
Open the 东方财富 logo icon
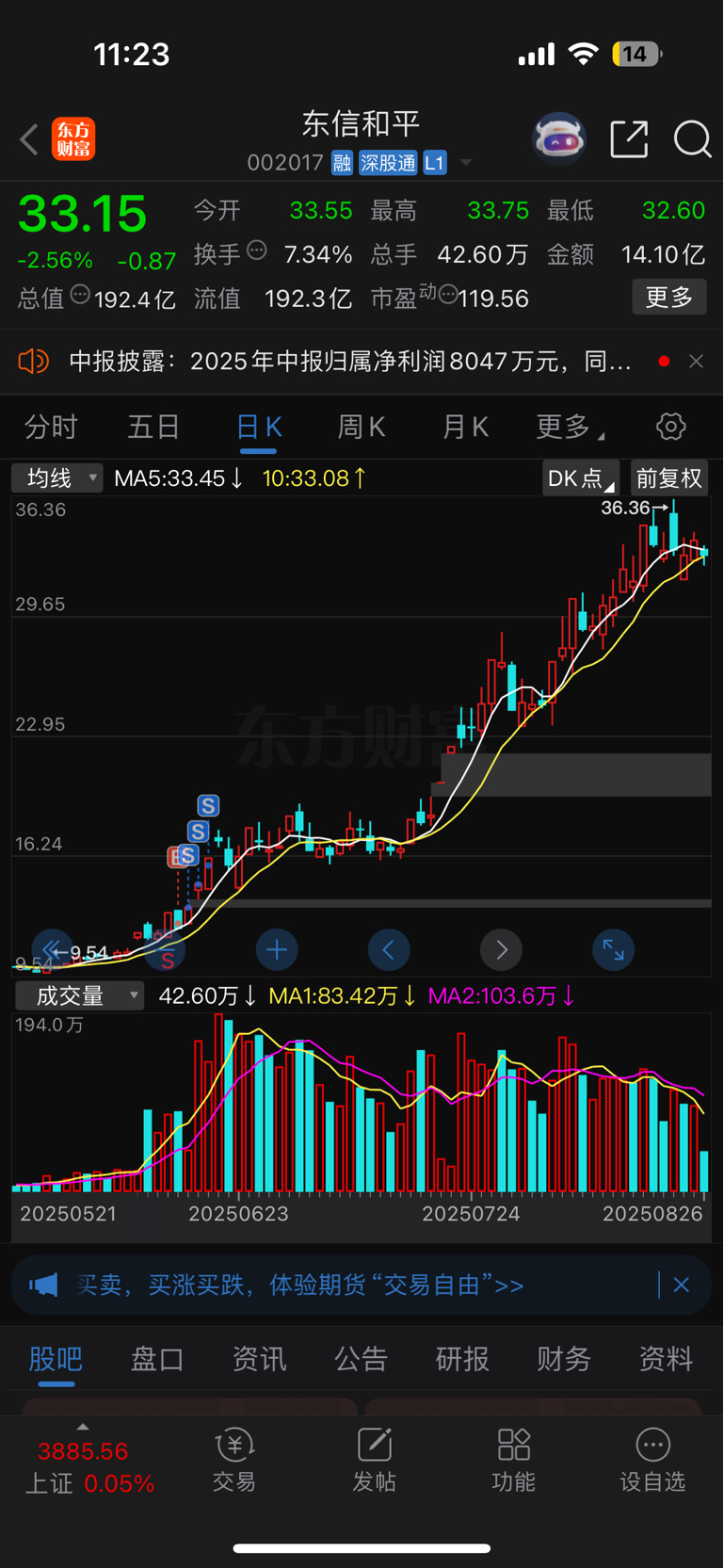[73, 139]
